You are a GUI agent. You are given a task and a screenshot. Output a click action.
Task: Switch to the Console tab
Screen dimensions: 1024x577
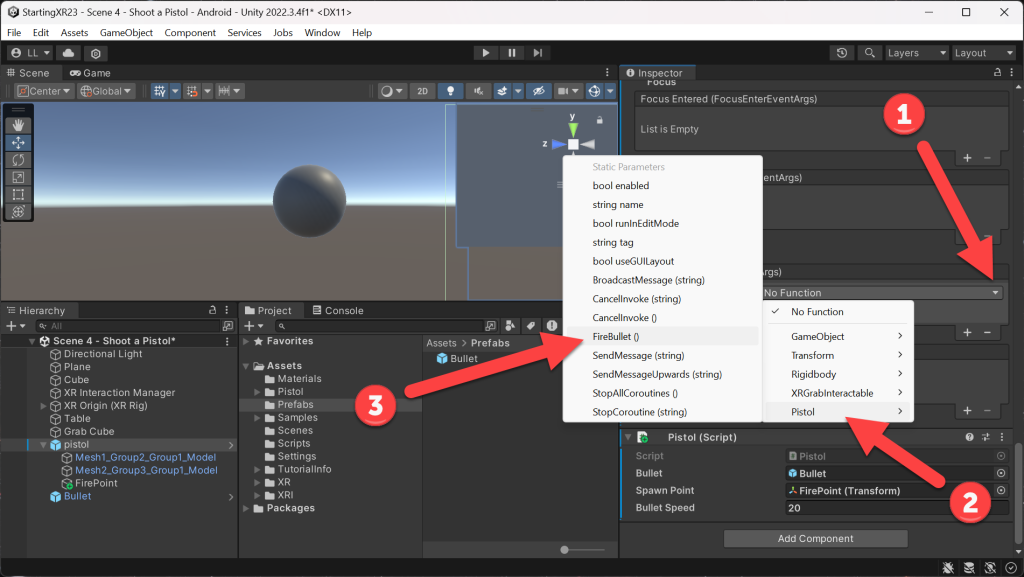[x=338, y=310]
